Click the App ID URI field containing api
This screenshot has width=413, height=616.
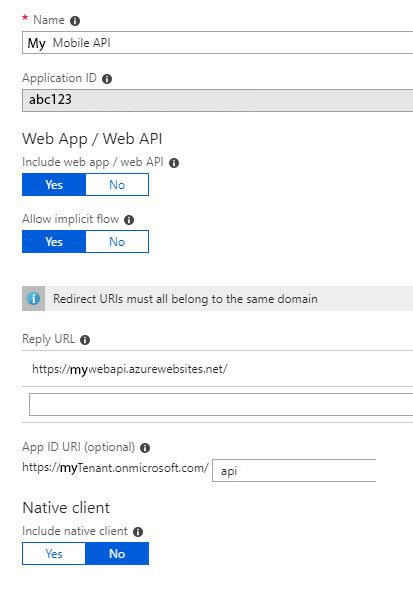coord(294,470)
